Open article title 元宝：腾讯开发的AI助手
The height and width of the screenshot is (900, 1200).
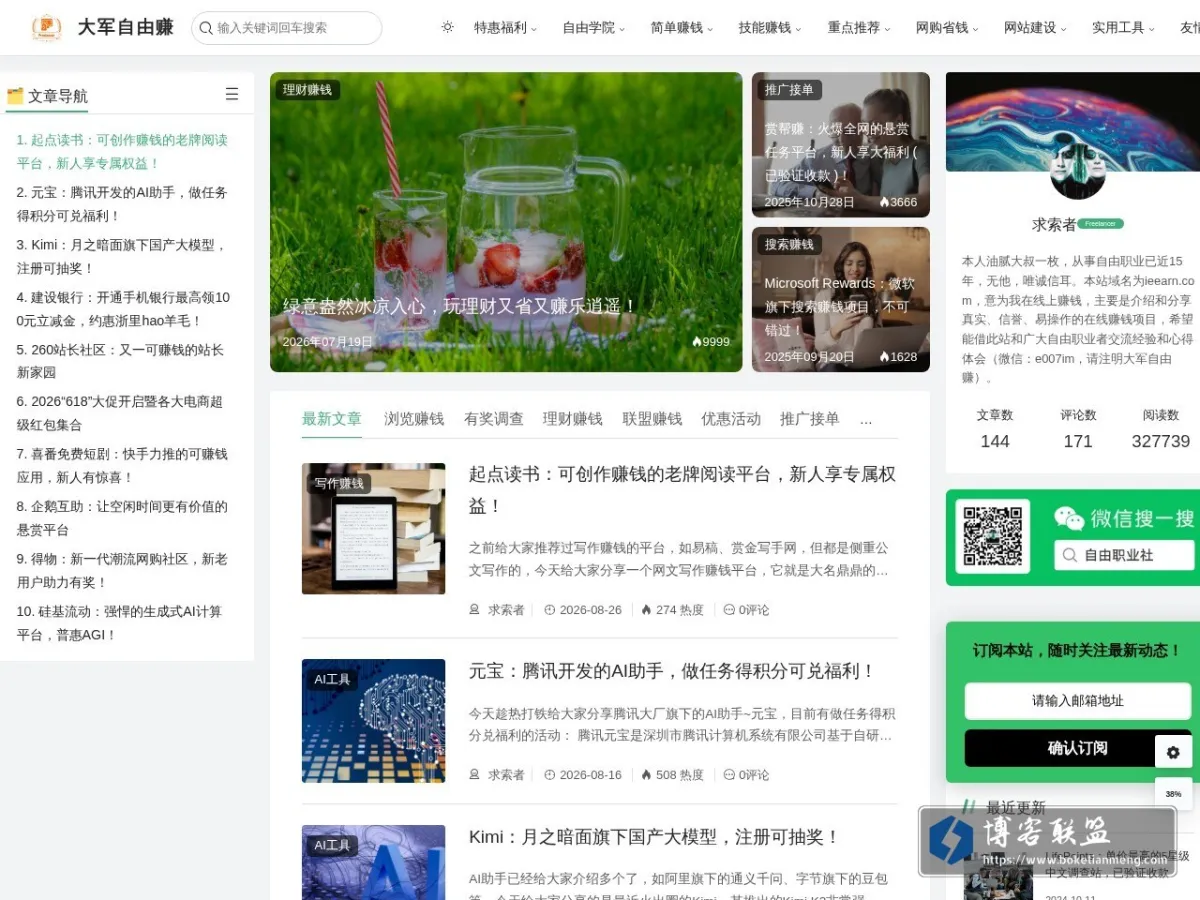pyautogui.click(x=673, y=671)
